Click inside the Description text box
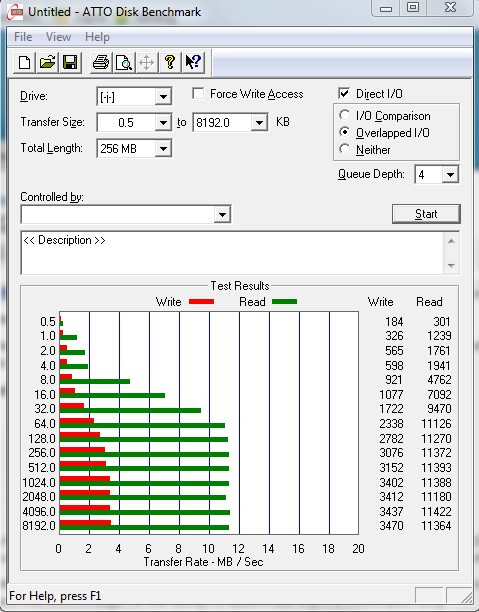The image size is (479, 612). tap(232, 253)
